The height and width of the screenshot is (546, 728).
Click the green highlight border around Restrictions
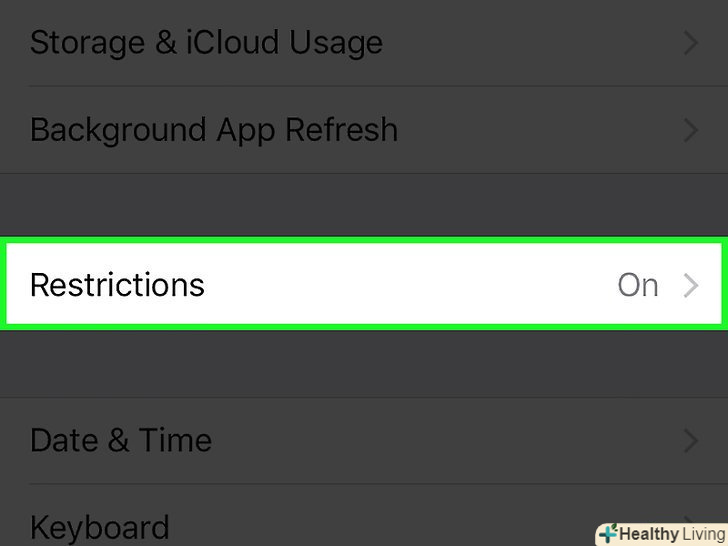tap(364, 241)
